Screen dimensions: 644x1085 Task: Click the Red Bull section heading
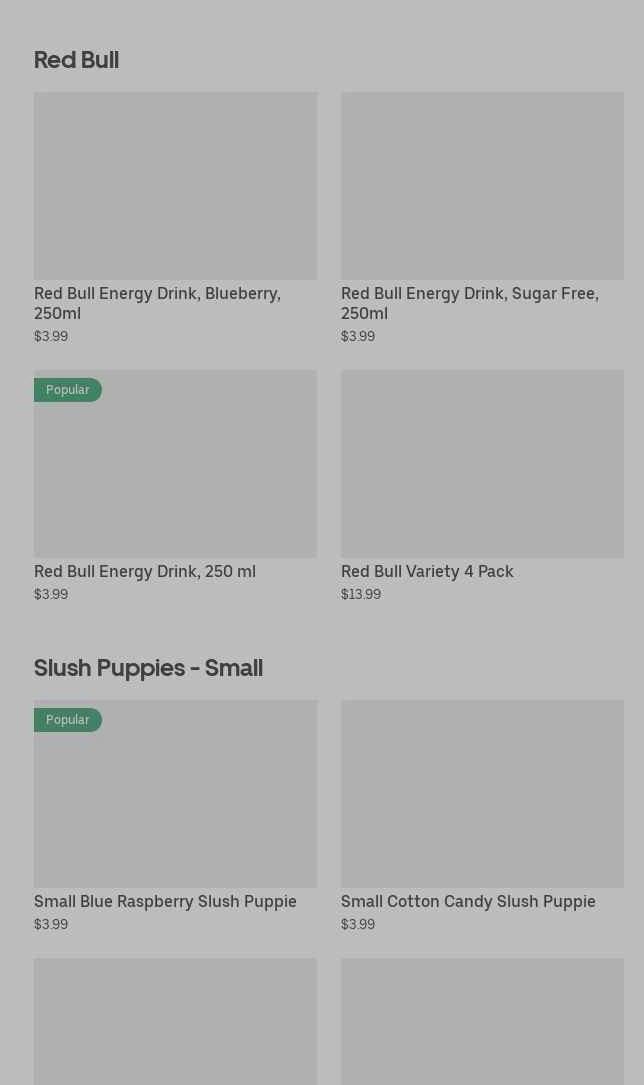point(76,60)
